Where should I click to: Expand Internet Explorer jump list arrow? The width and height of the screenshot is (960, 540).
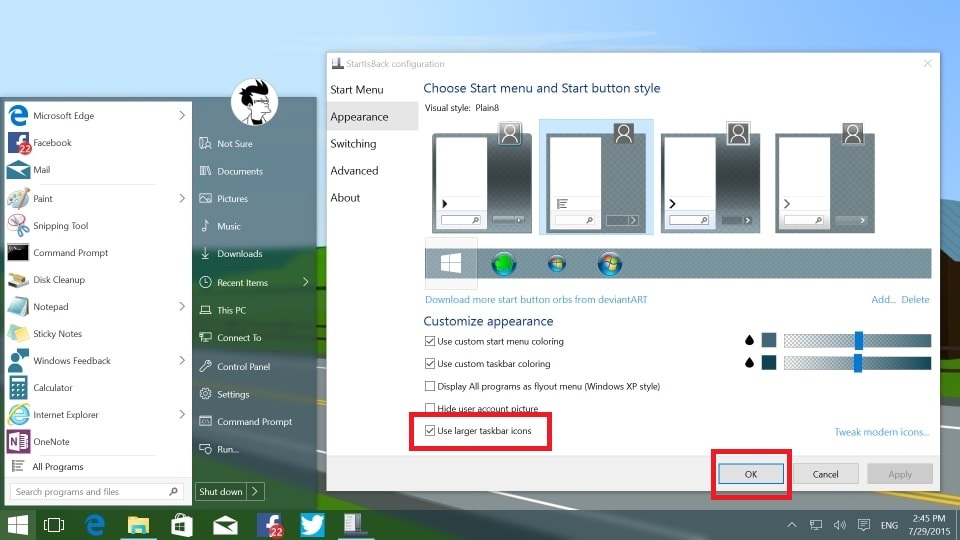[x=182, y=414]
